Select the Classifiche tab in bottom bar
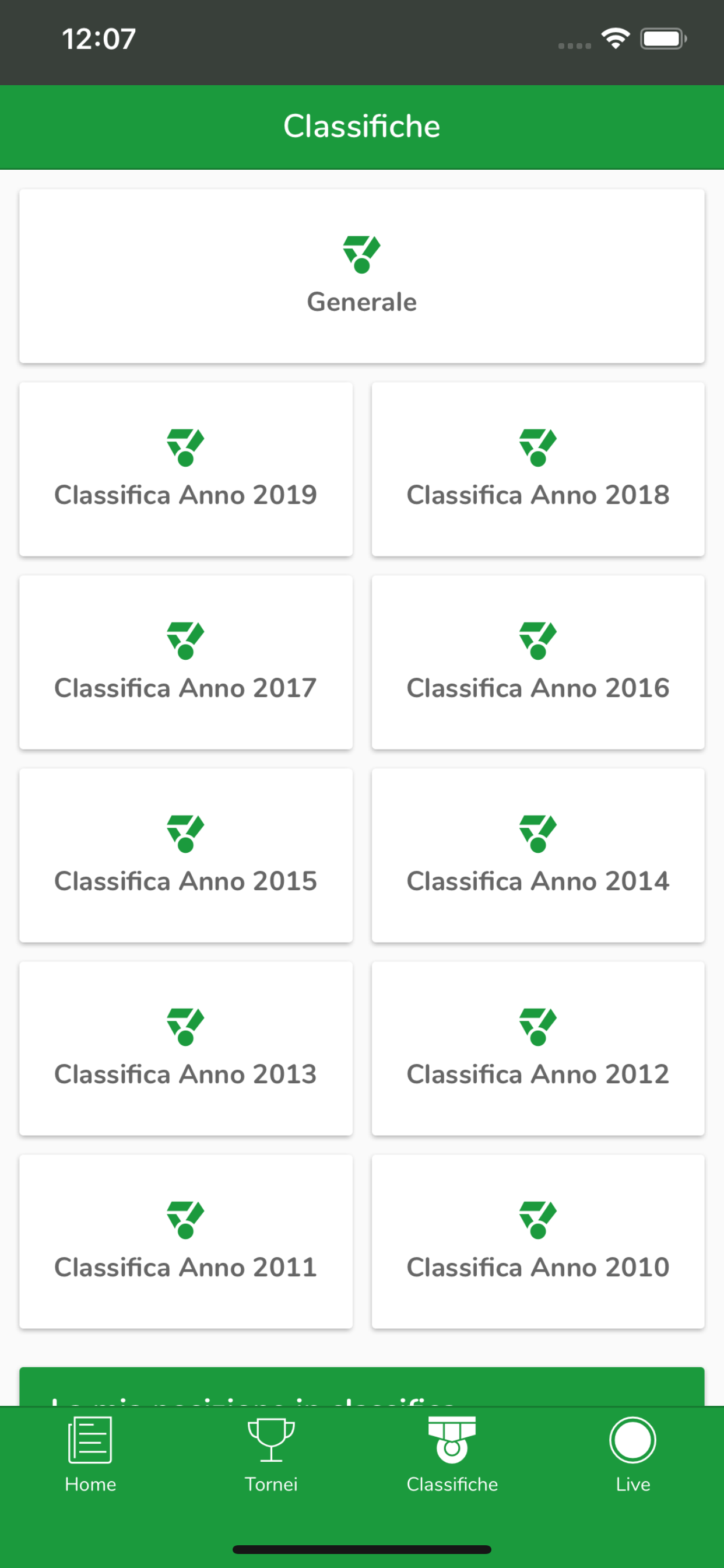 click(452, 1455)
